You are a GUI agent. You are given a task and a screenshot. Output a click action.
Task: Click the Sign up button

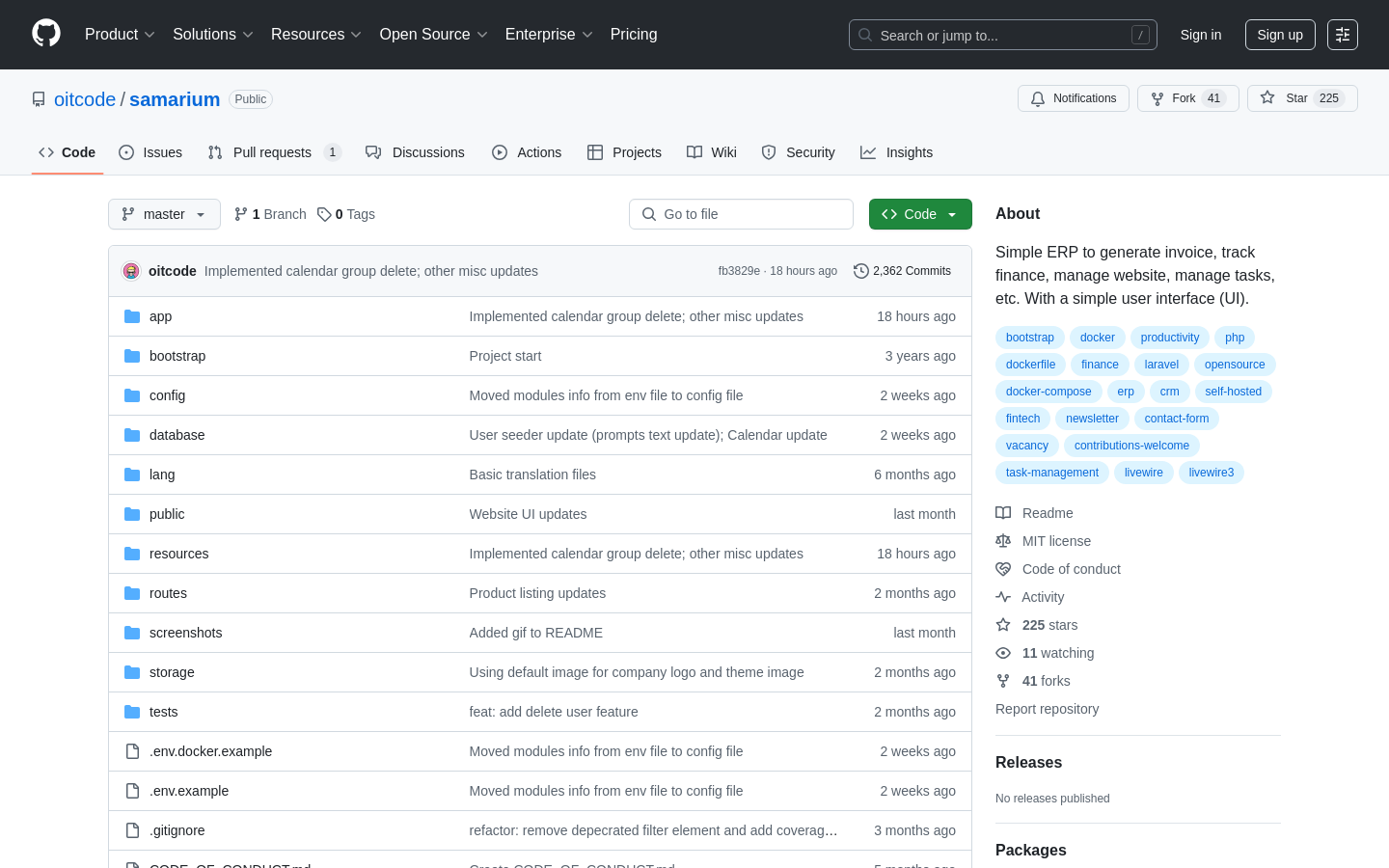pos(1280,35)
